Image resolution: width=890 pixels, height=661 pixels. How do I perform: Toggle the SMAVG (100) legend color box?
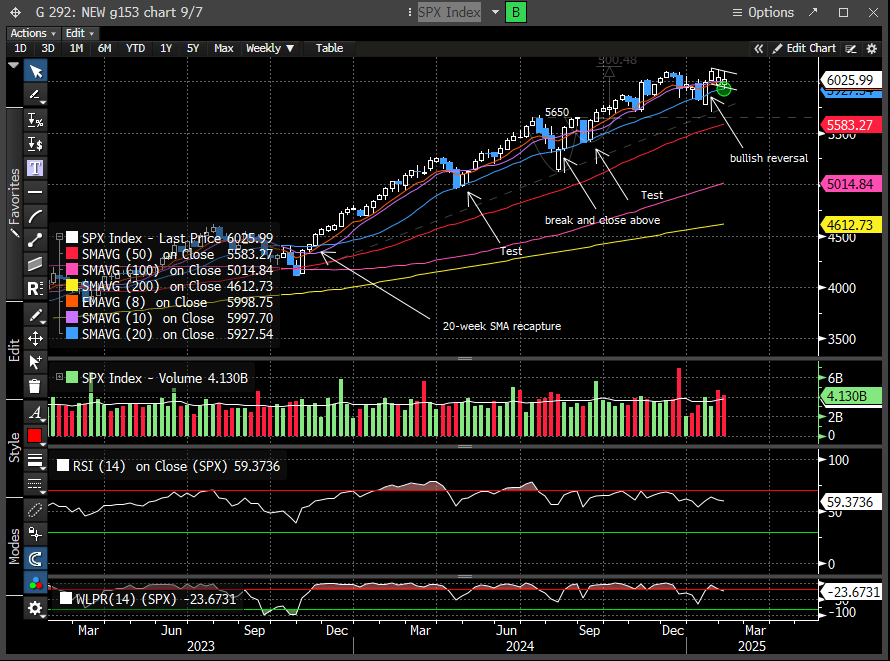pos(72,270)
